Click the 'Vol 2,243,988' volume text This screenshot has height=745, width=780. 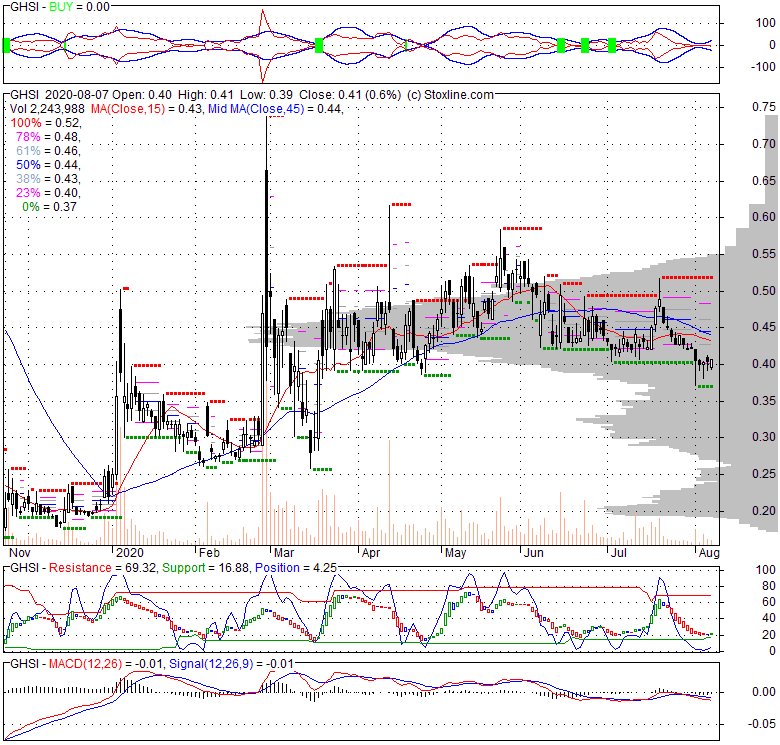tap(49, 108)
